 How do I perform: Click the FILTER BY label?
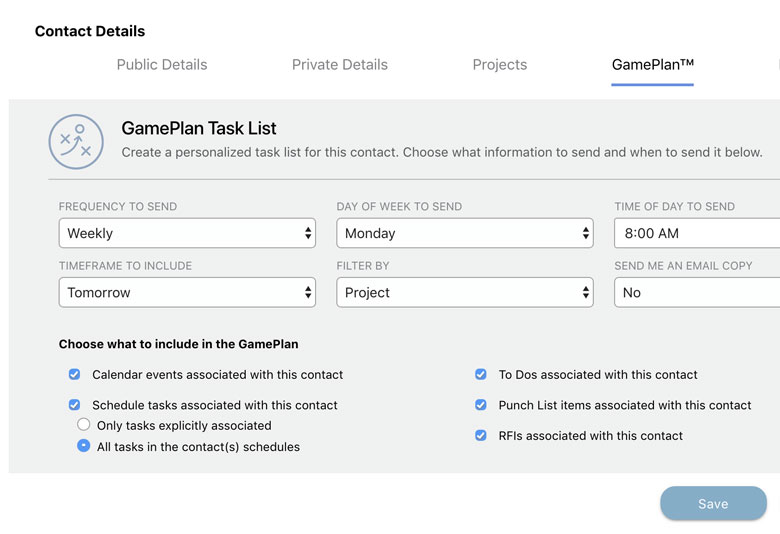[x=363, y=266]
